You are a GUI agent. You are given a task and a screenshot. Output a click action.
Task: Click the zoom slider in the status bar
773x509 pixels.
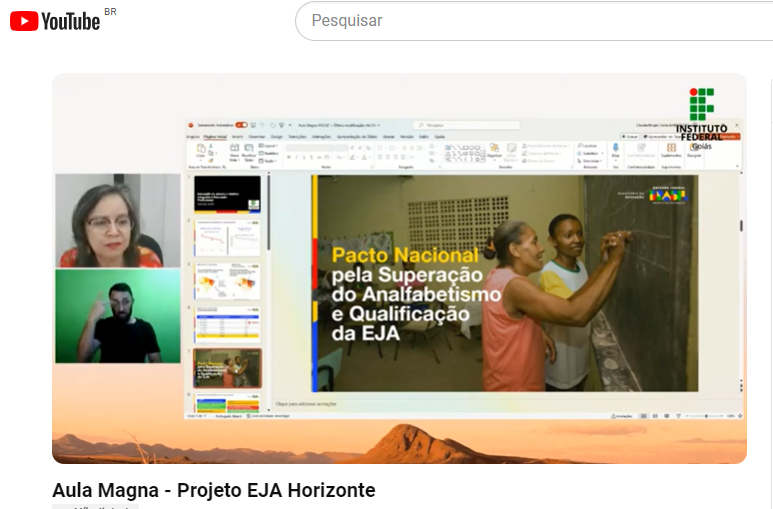(x=706, y=415)
